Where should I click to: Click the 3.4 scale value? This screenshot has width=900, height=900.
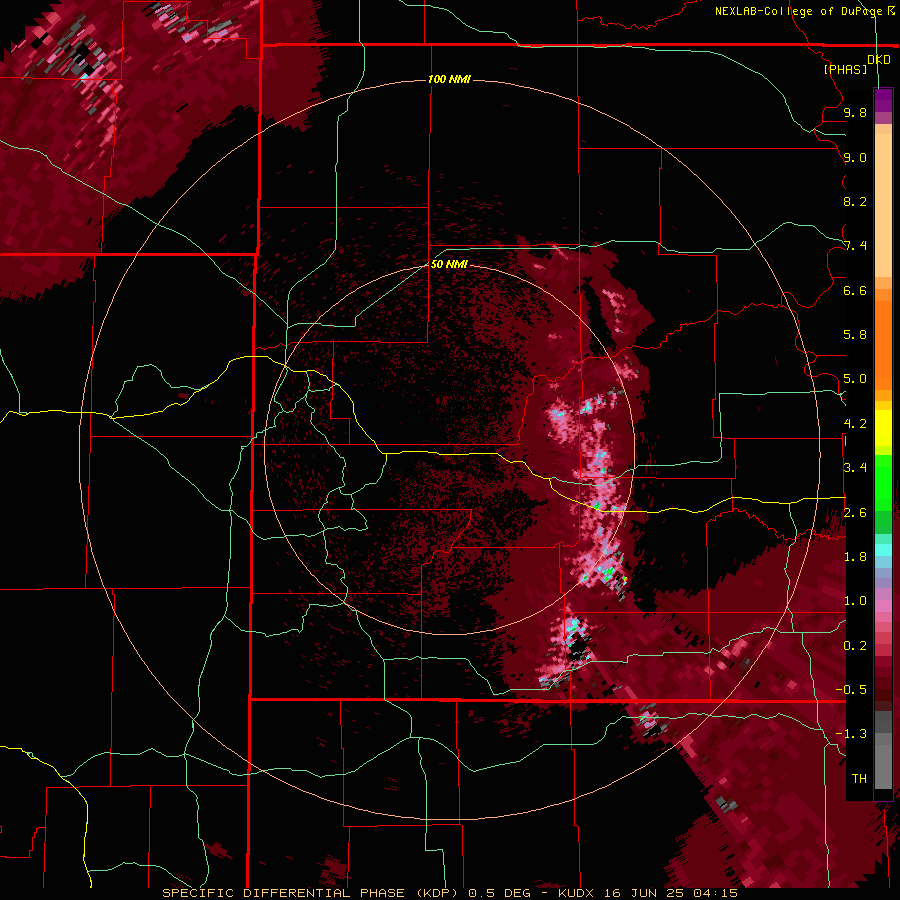coord(855,468)
